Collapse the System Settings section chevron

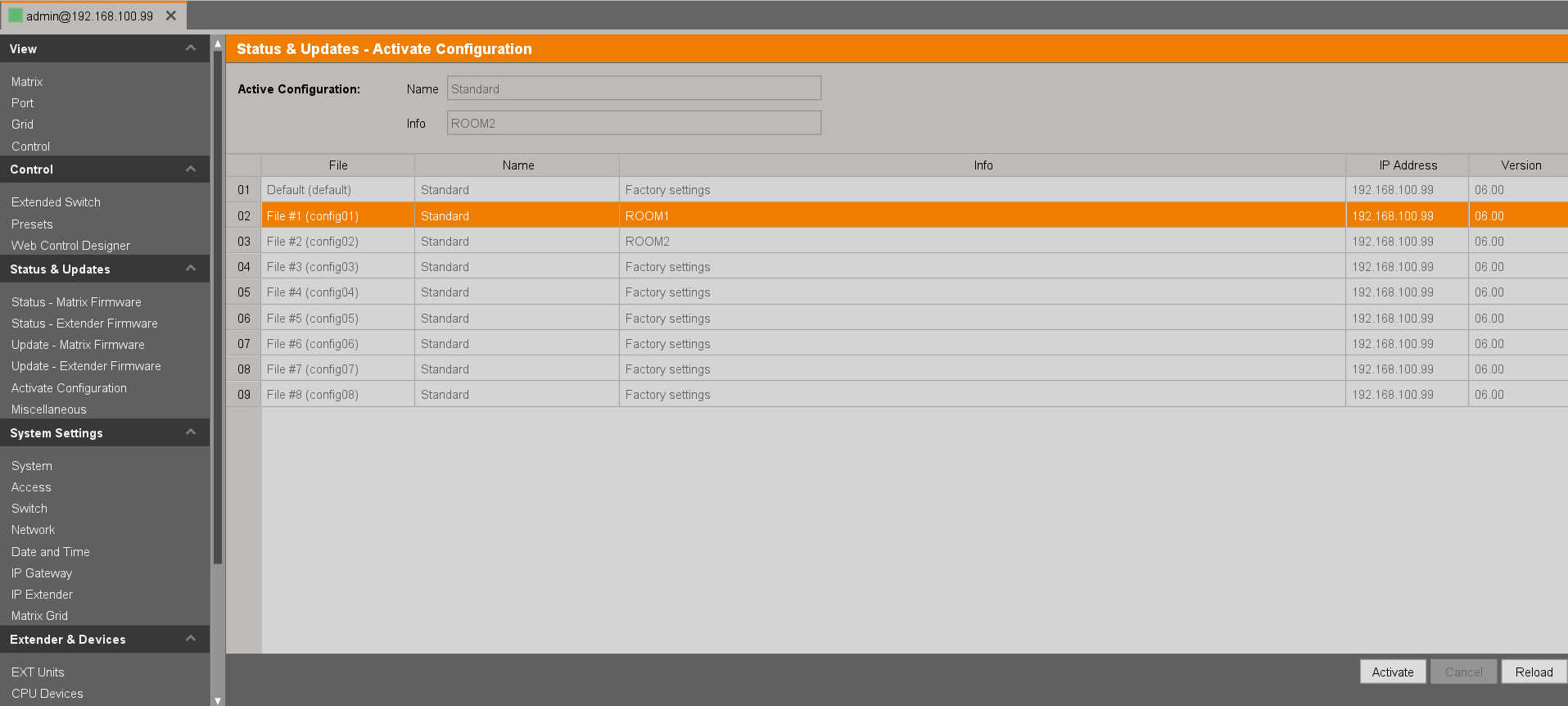click(x=191, y=432)
